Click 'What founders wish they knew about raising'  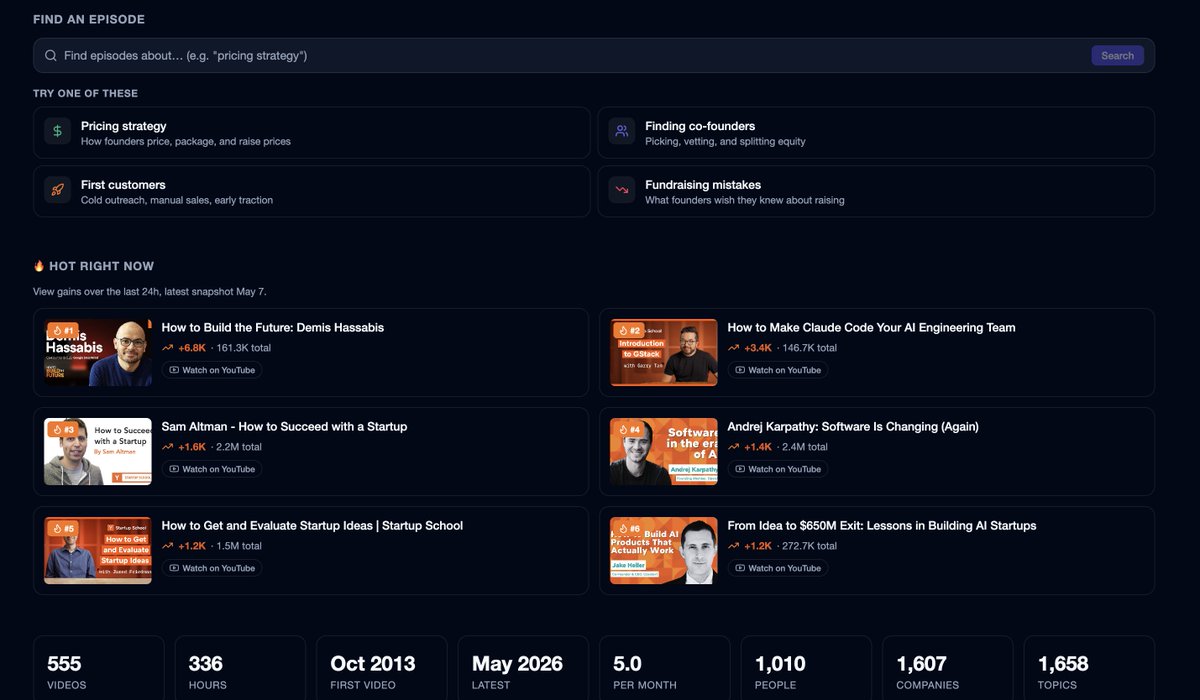click(x=745, y=201)
